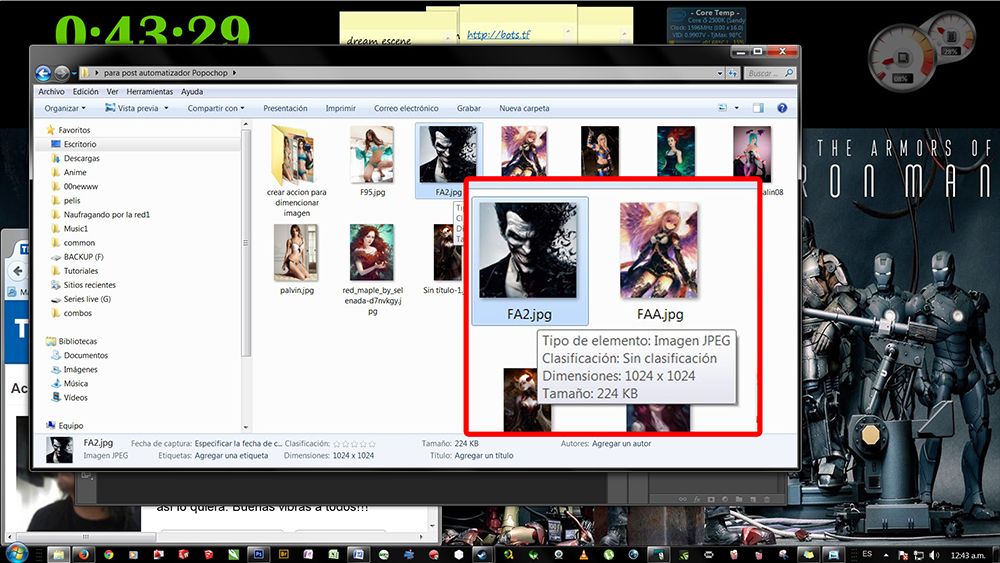Image resolution: width=1000 pixels, height=563 pixels.
Task: Open the recent pages dropdown arrow
Action: [x=74, y=73]
